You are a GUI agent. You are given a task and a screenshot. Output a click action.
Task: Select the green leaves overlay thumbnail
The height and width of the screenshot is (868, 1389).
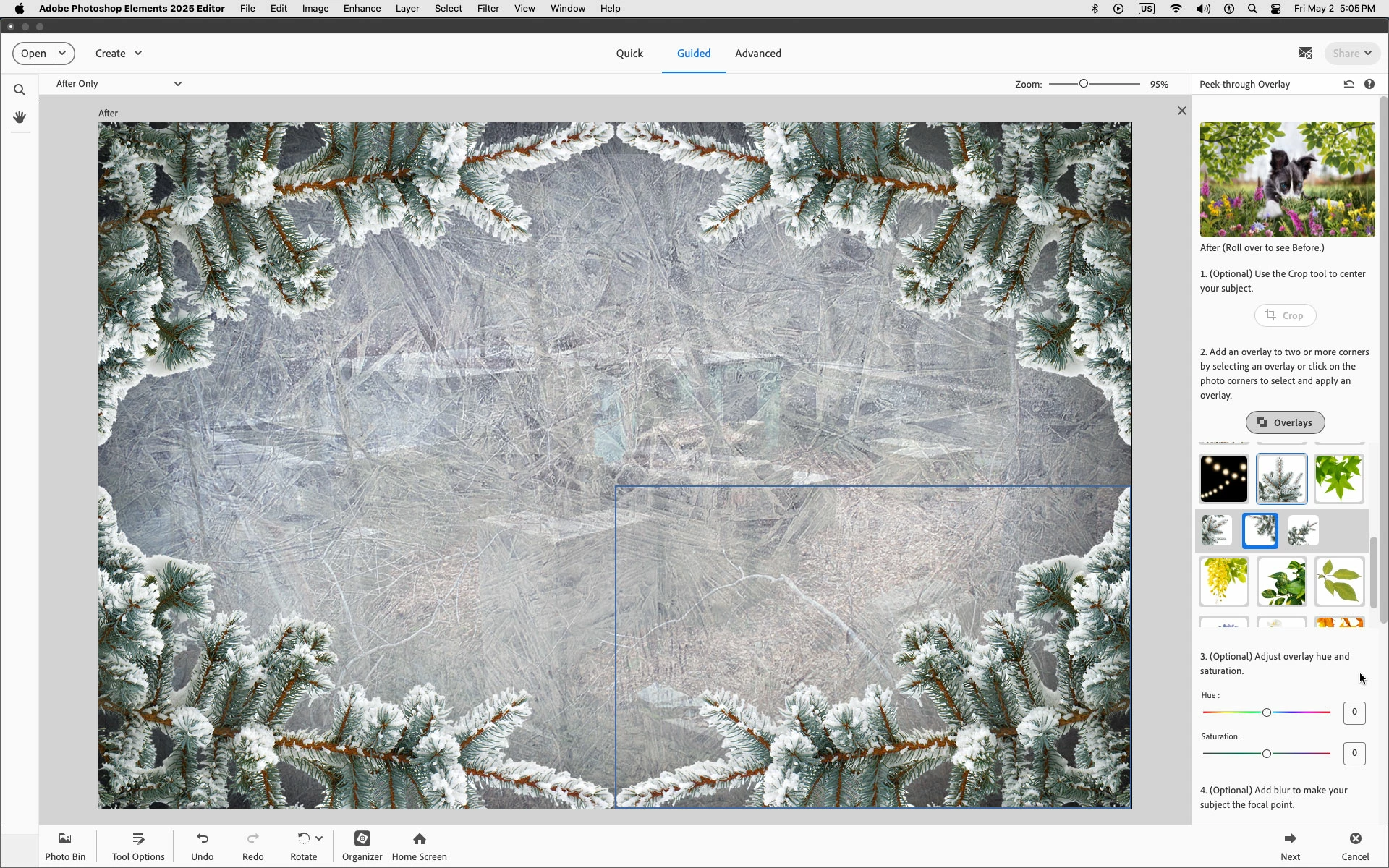[x=1338, y=478]
